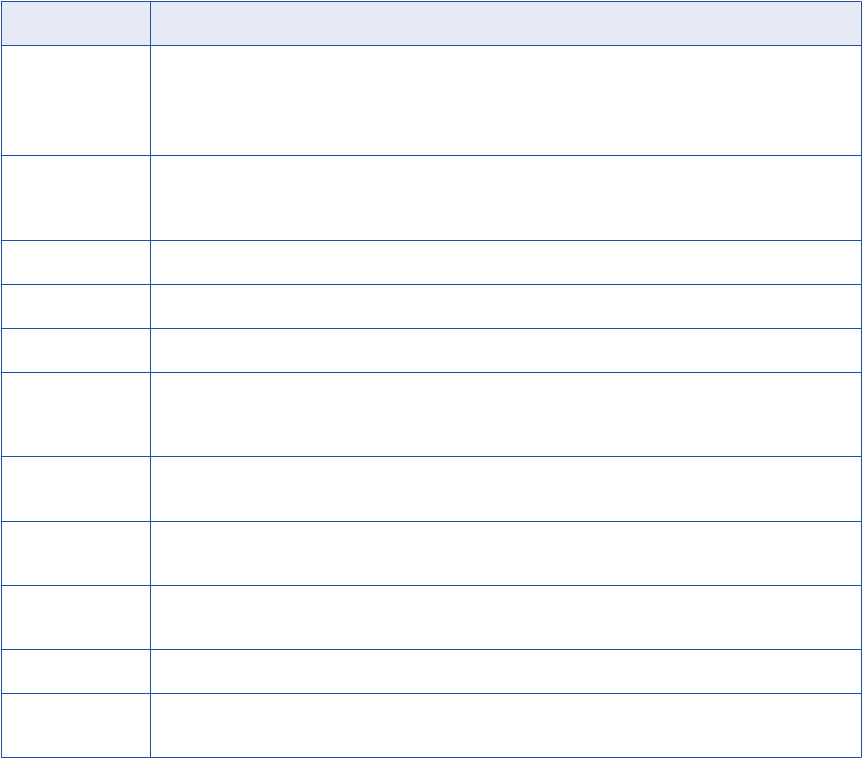Click the shaded header cell of the wide column
862x758 pixels.
coord(505,23)
